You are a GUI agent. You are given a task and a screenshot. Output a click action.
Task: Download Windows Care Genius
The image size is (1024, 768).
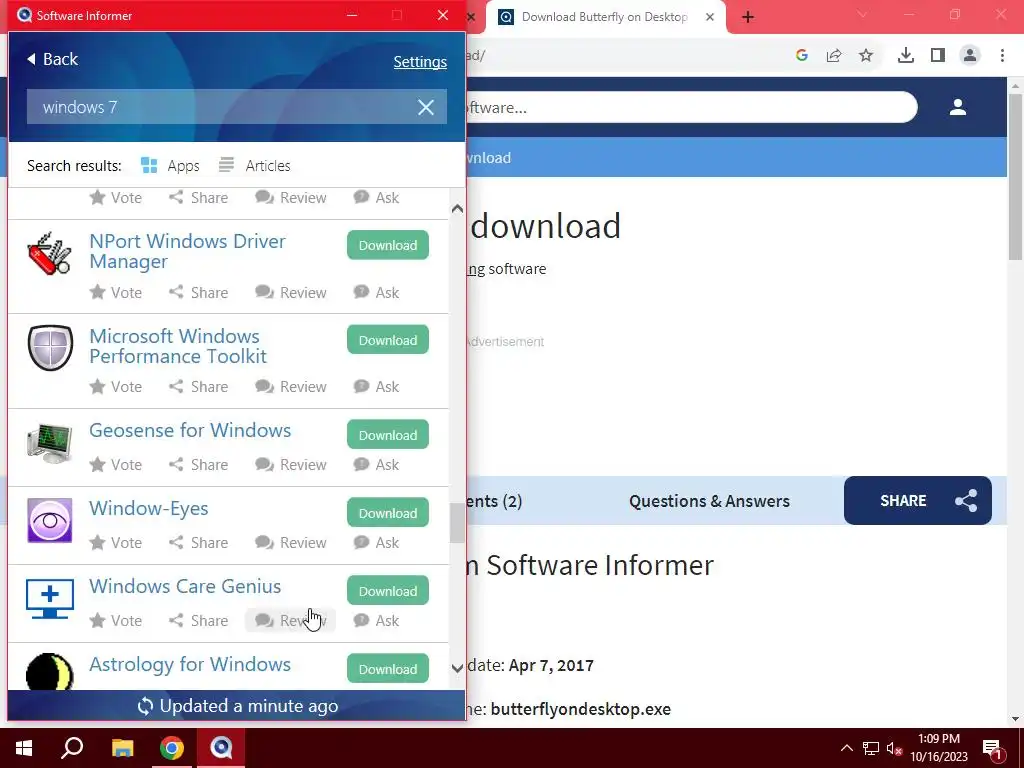pyautogui.click(x=388, y=590)
